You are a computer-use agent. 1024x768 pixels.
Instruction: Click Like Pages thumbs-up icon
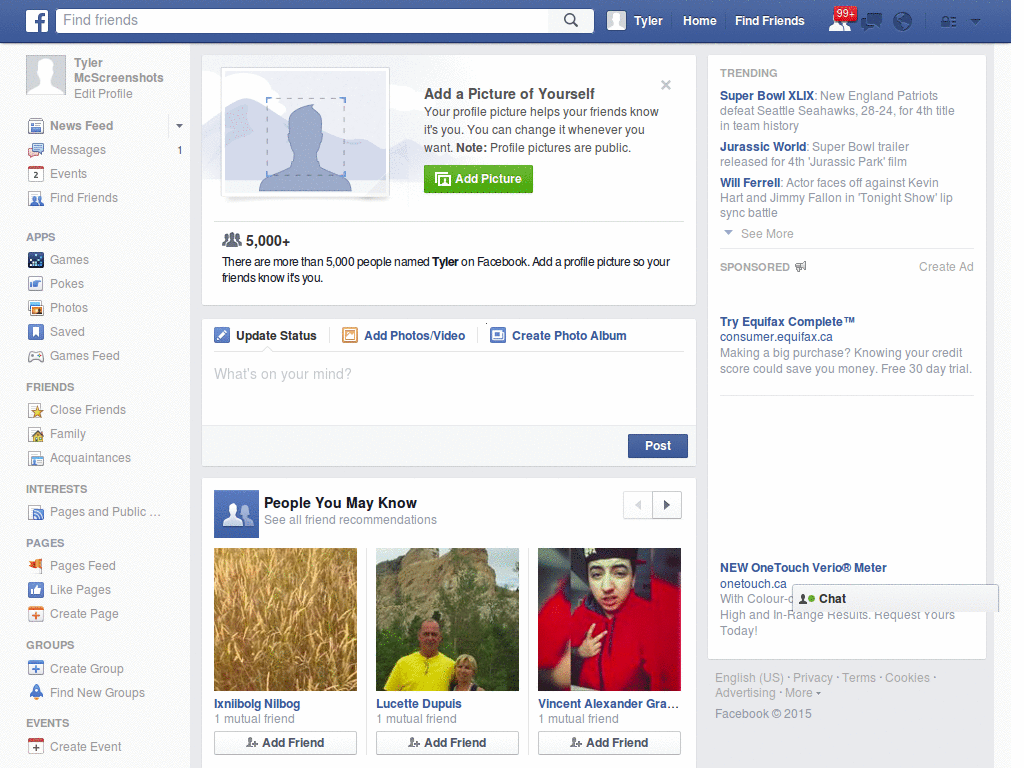tap(36, 590)
